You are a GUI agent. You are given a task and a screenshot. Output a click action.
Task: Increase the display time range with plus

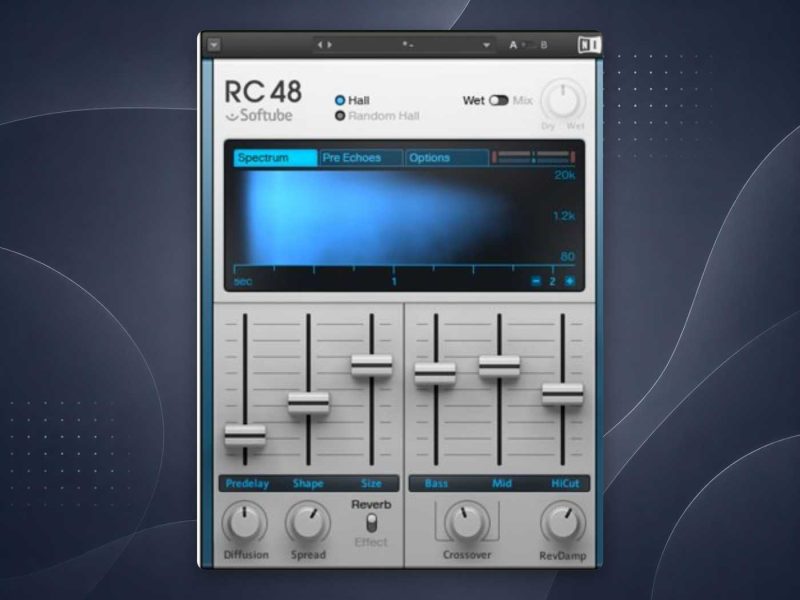pos(569,281)
